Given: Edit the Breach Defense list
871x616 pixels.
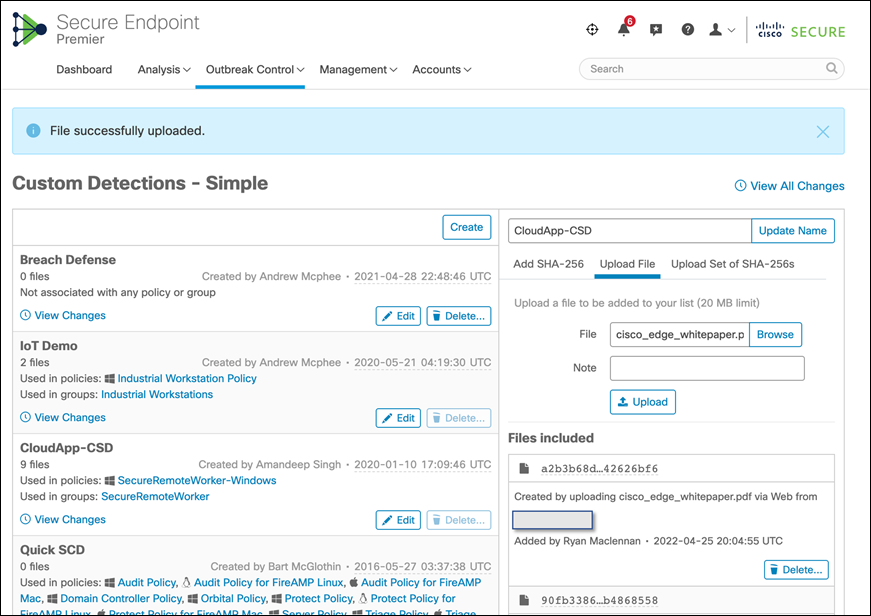Looking at the screenshot, I should coord(398,316).
